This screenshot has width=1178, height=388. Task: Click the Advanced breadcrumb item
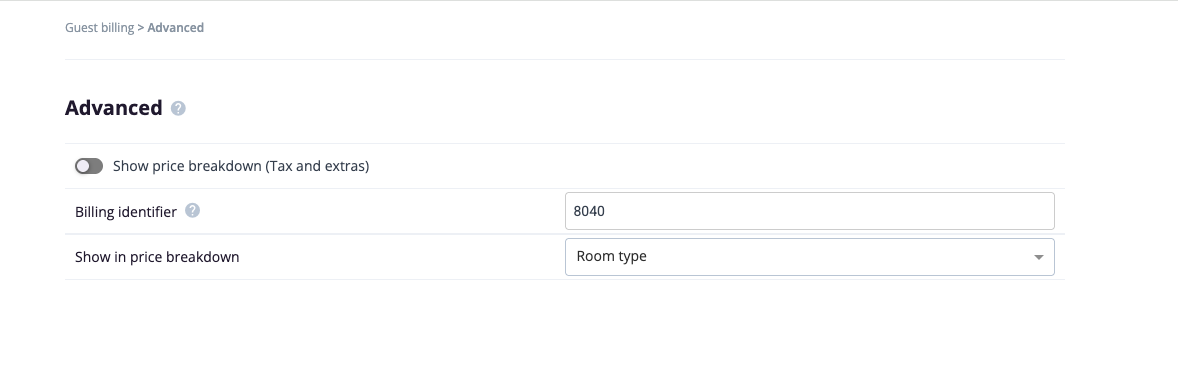(176, 28)
